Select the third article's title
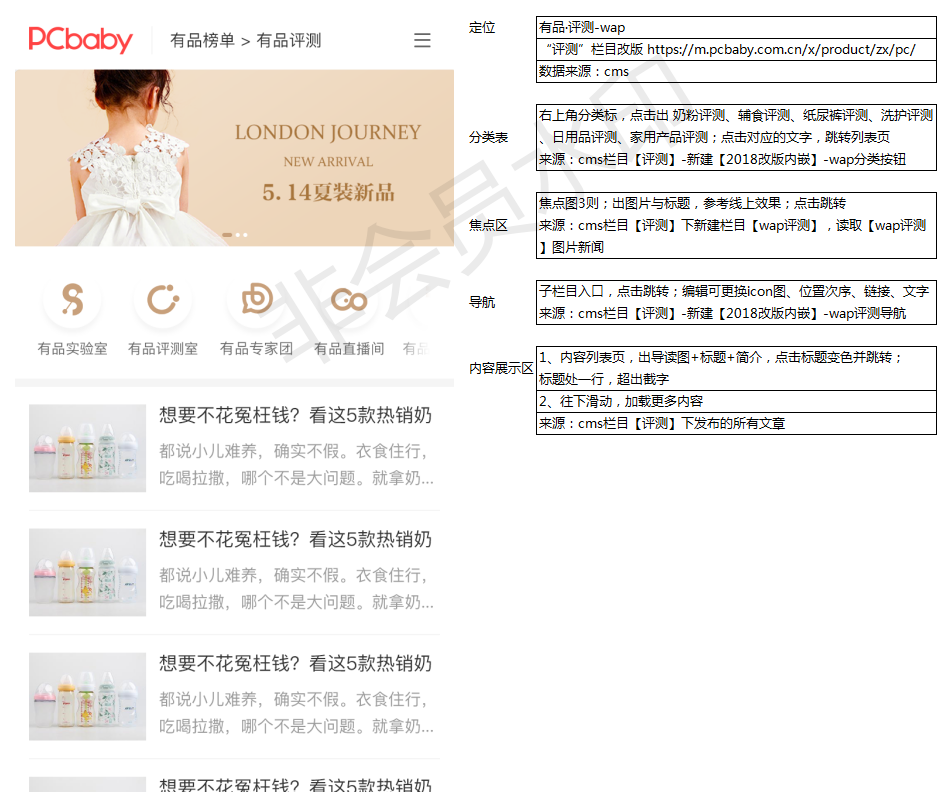The width and height of the screenshot is (952, 807). [295, 663]
